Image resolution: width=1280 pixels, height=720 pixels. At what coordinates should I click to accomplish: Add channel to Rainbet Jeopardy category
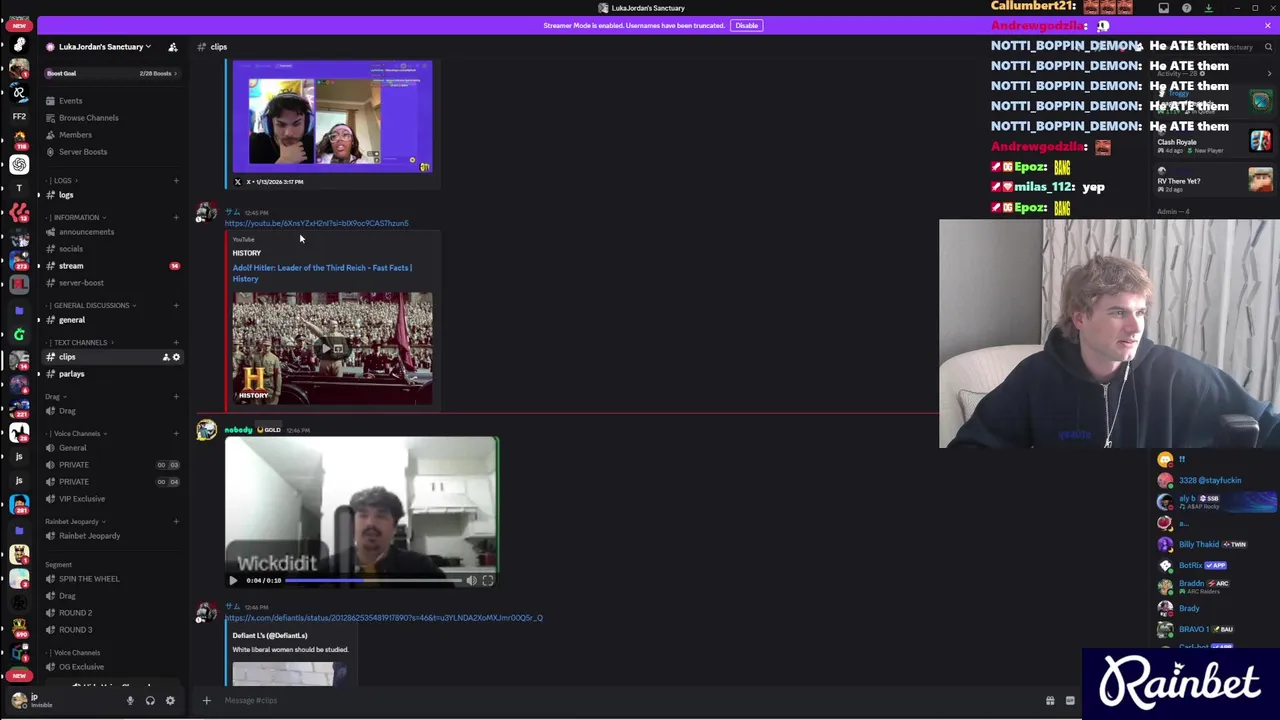coord(176,522)
